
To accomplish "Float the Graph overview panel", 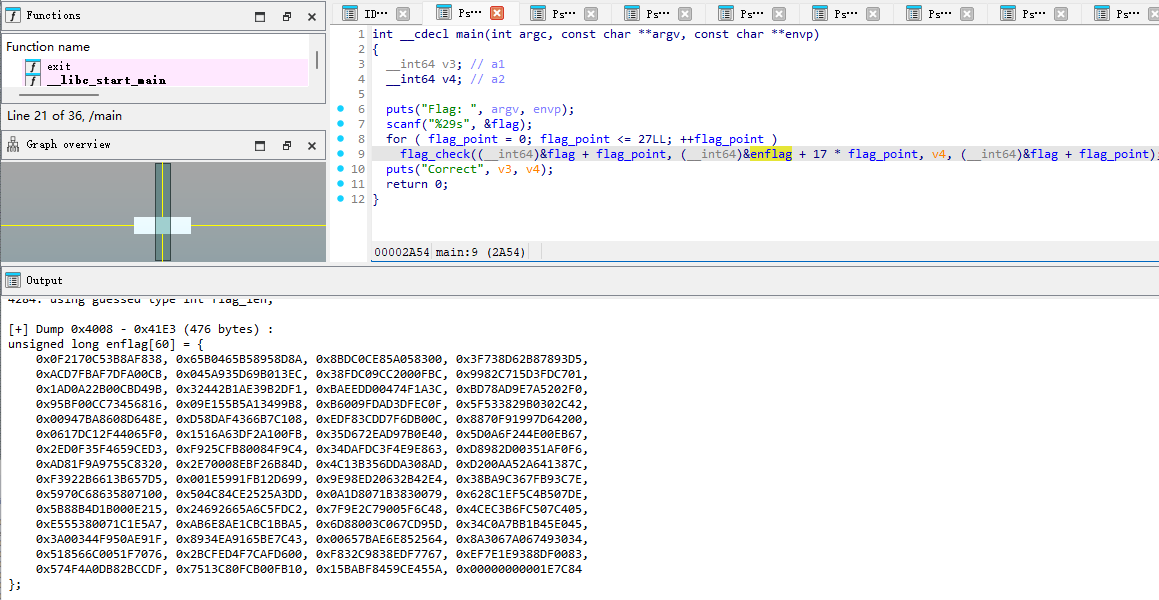I will pos(287,146).
